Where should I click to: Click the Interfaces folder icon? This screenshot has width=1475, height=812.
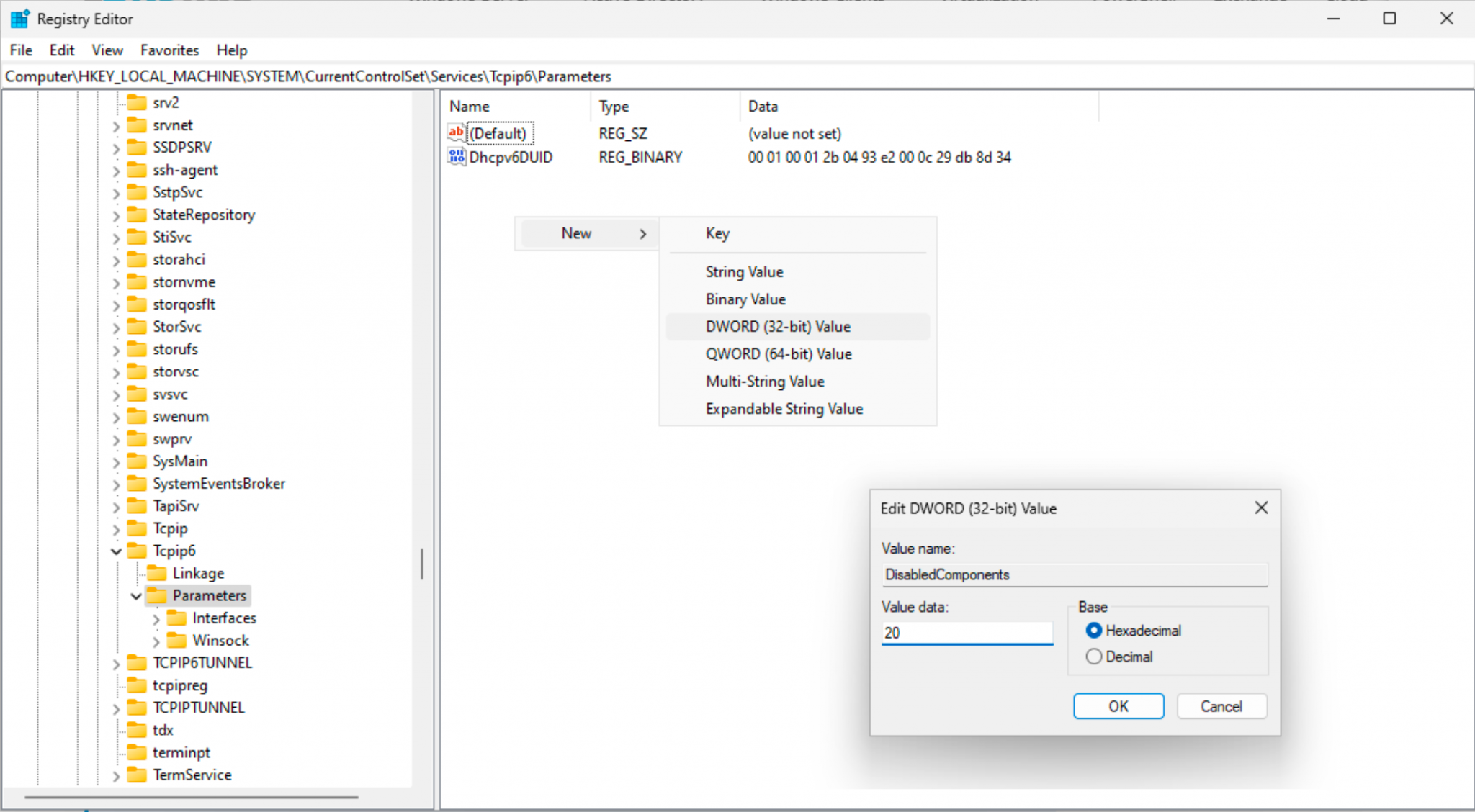point(177,618)
